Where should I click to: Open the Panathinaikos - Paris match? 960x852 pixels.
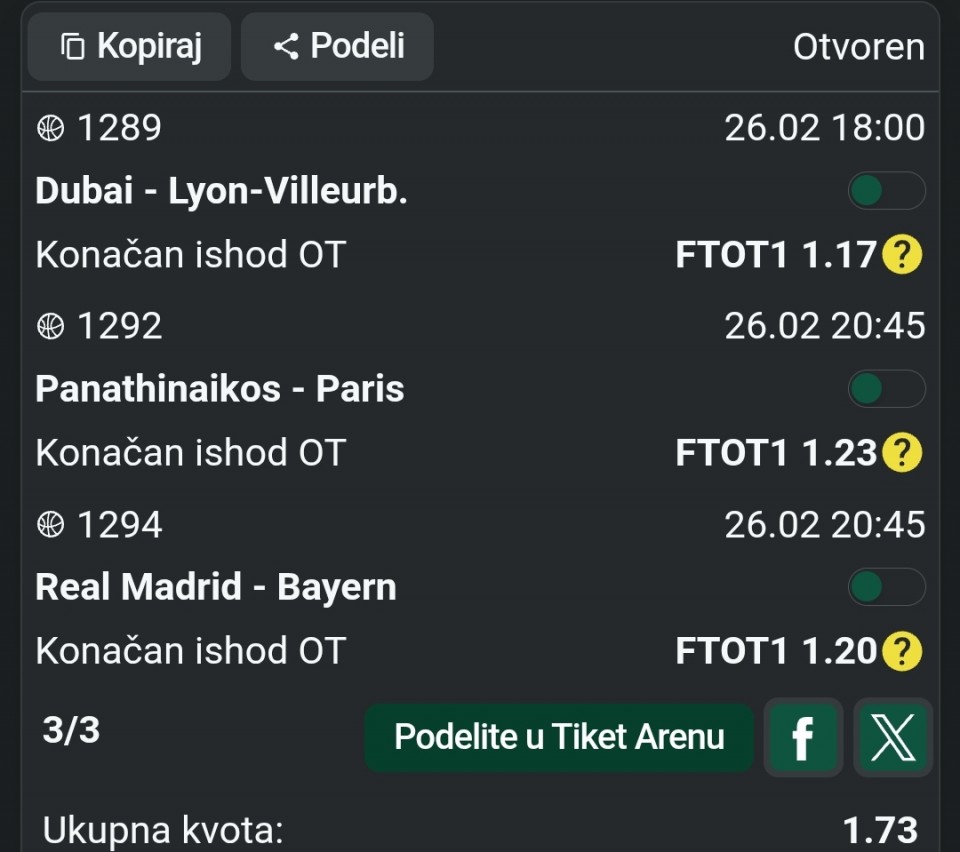click(219, 388)
